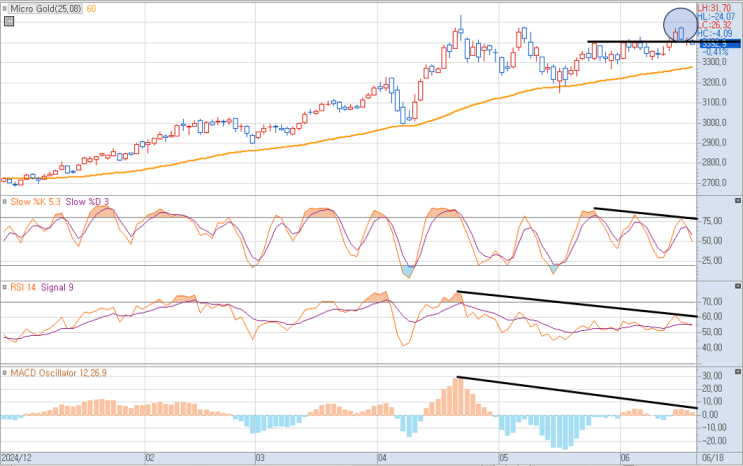743x466 pixels.
Task: Click the 70,00 level on RSI axis
Action: pos(712,302)
